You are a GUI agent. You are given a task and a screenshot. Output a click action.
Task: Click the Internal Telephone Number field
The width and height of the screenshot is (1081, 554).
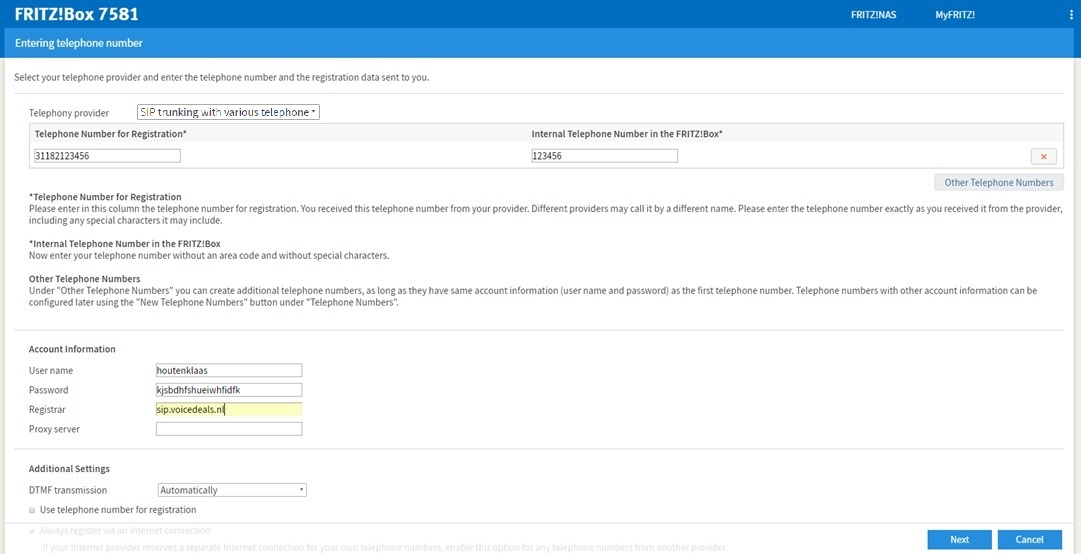pyautogui.click(x=604, y=156)
